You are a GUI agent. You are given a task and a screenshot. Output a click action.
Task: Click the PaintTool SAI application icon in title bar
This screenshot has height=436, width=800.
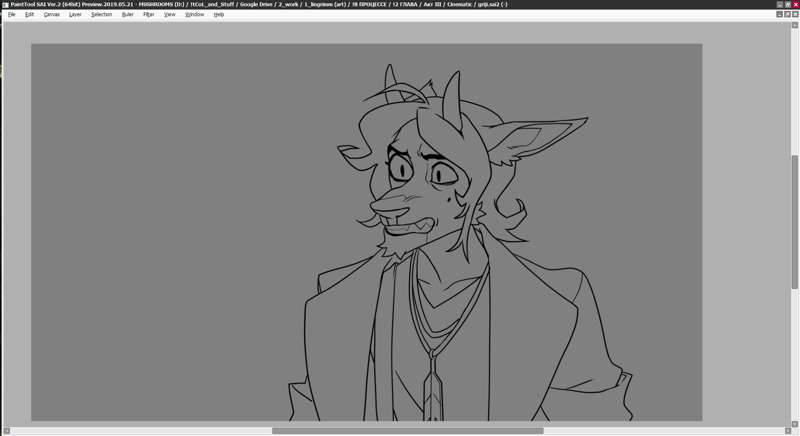point(5,4)
